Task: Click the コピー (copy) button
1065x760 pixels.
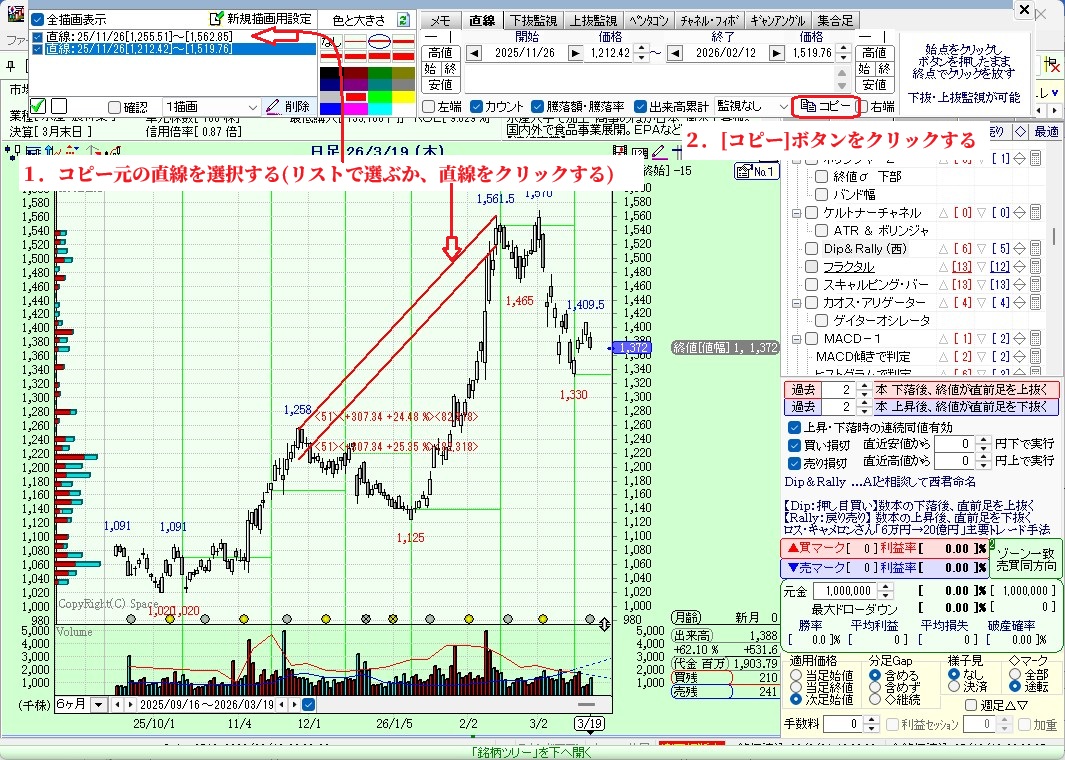Action: tap(825, 106)
